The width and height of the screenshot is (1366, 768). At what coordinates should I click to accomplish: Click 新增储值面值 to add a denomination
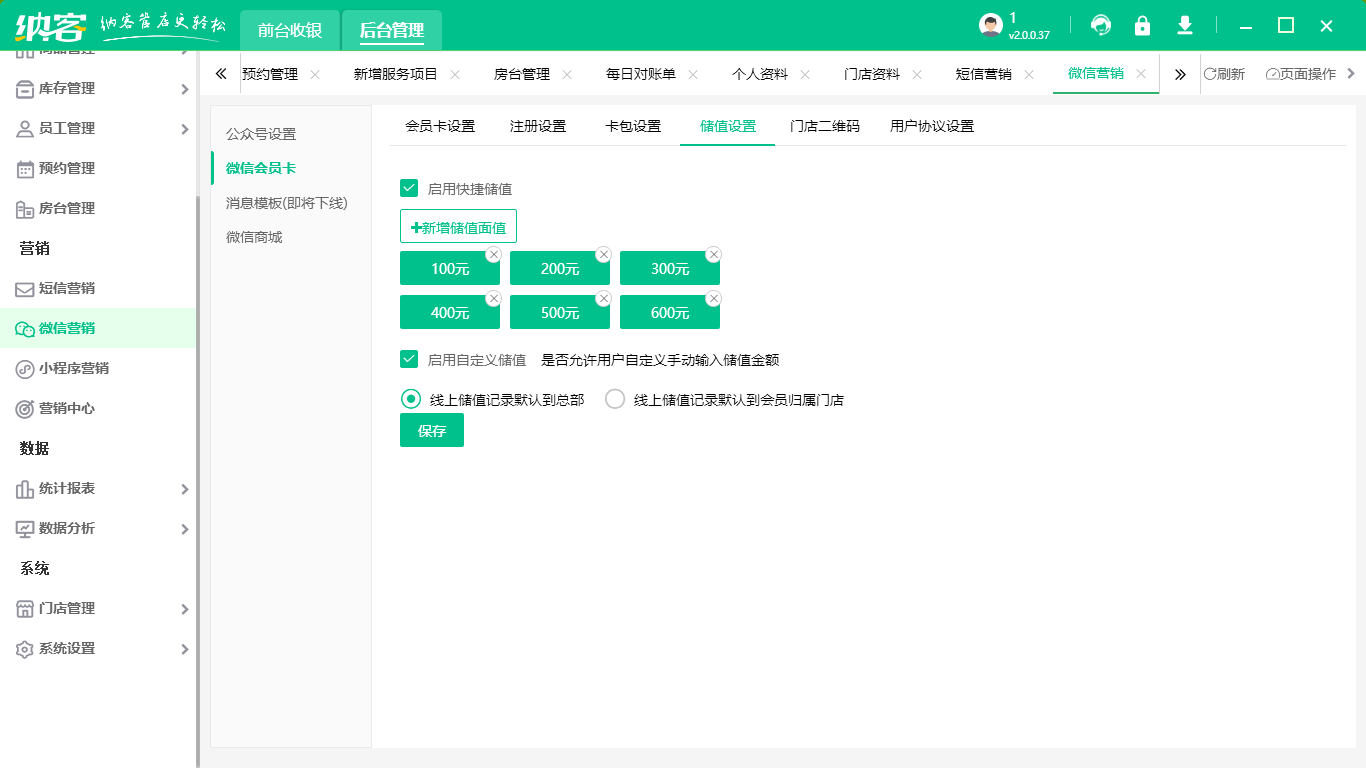click(x=457, y=226)
